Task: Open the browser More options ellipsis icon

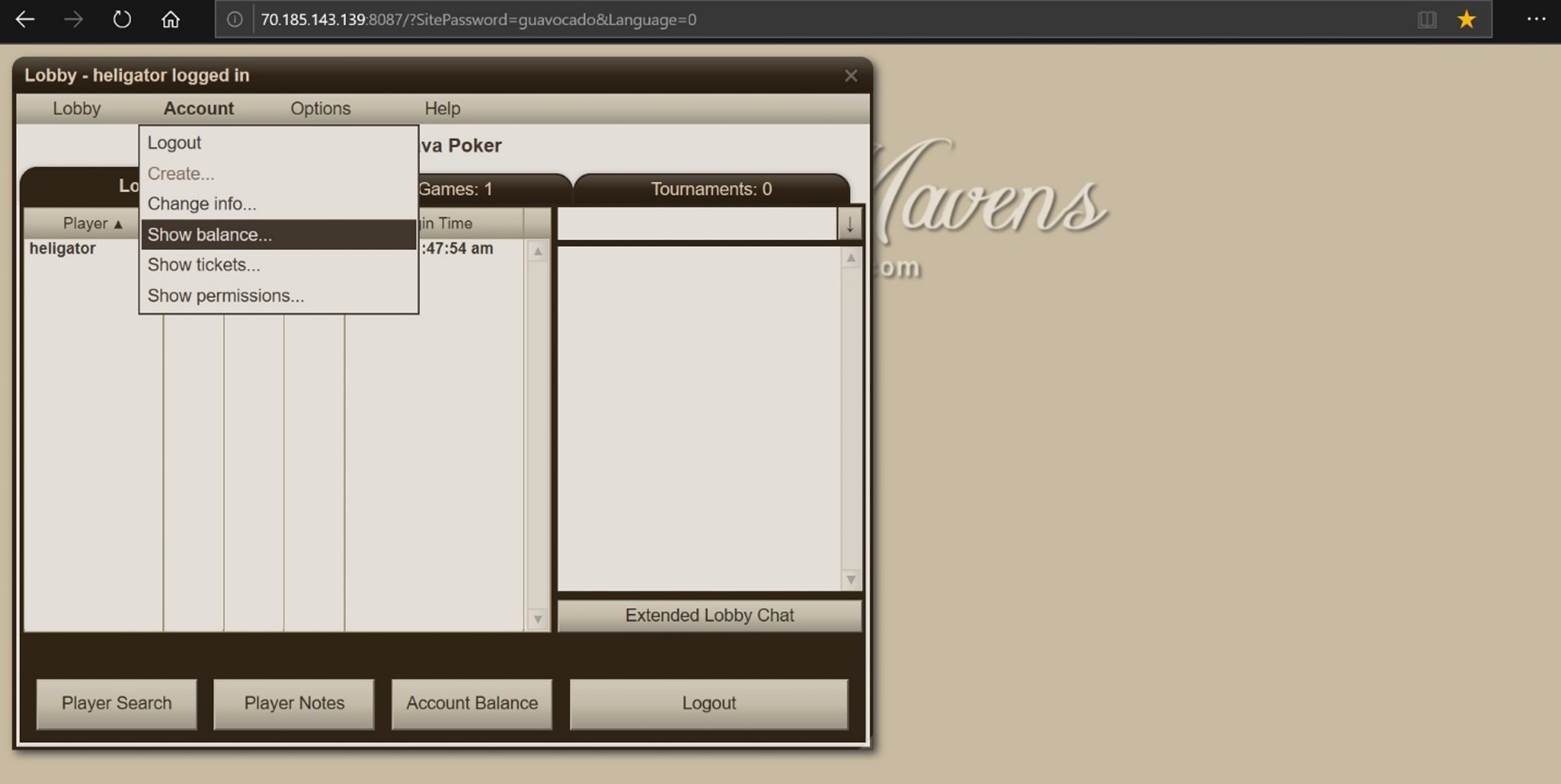Action: click(x=1537, y=19)
